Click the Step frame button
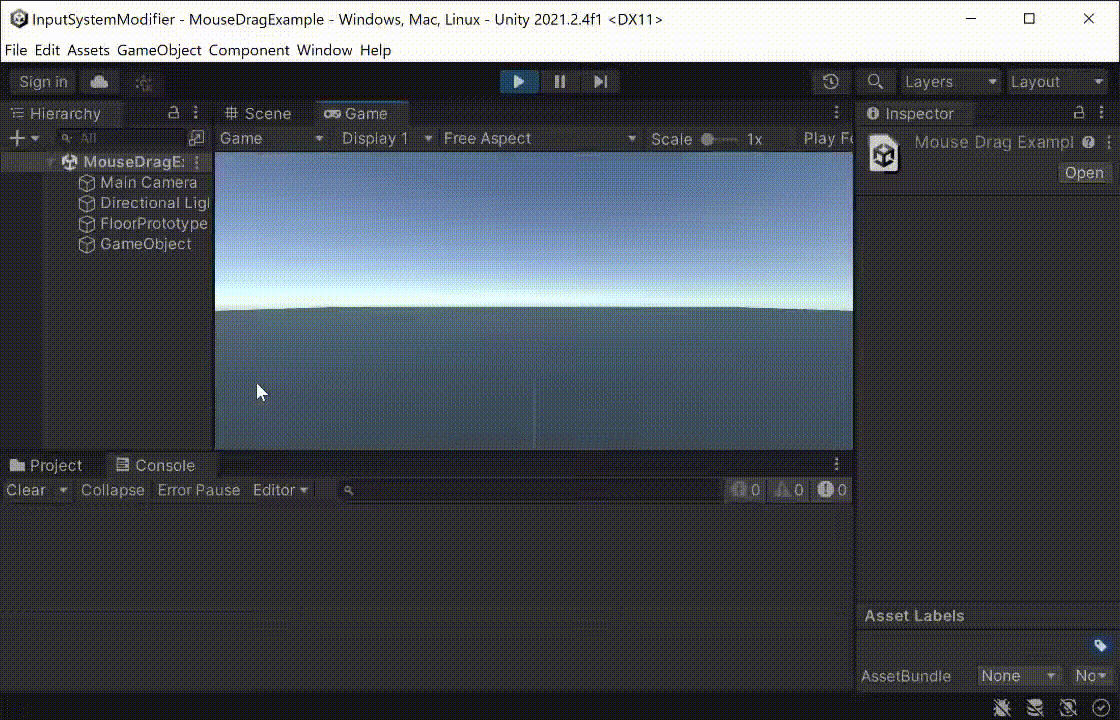The height and width of the screenshot is (720, 1120). point(600,82)
